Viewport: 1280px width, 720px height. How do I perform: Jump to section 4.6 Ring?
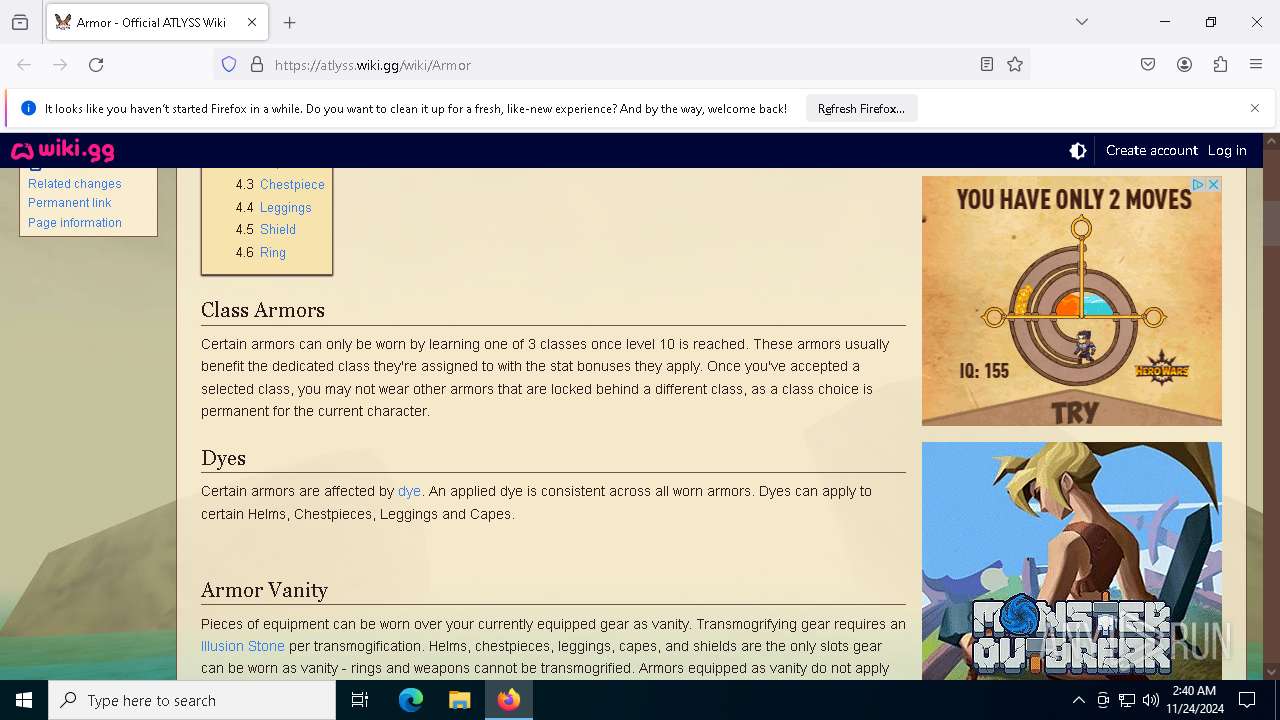273,253
